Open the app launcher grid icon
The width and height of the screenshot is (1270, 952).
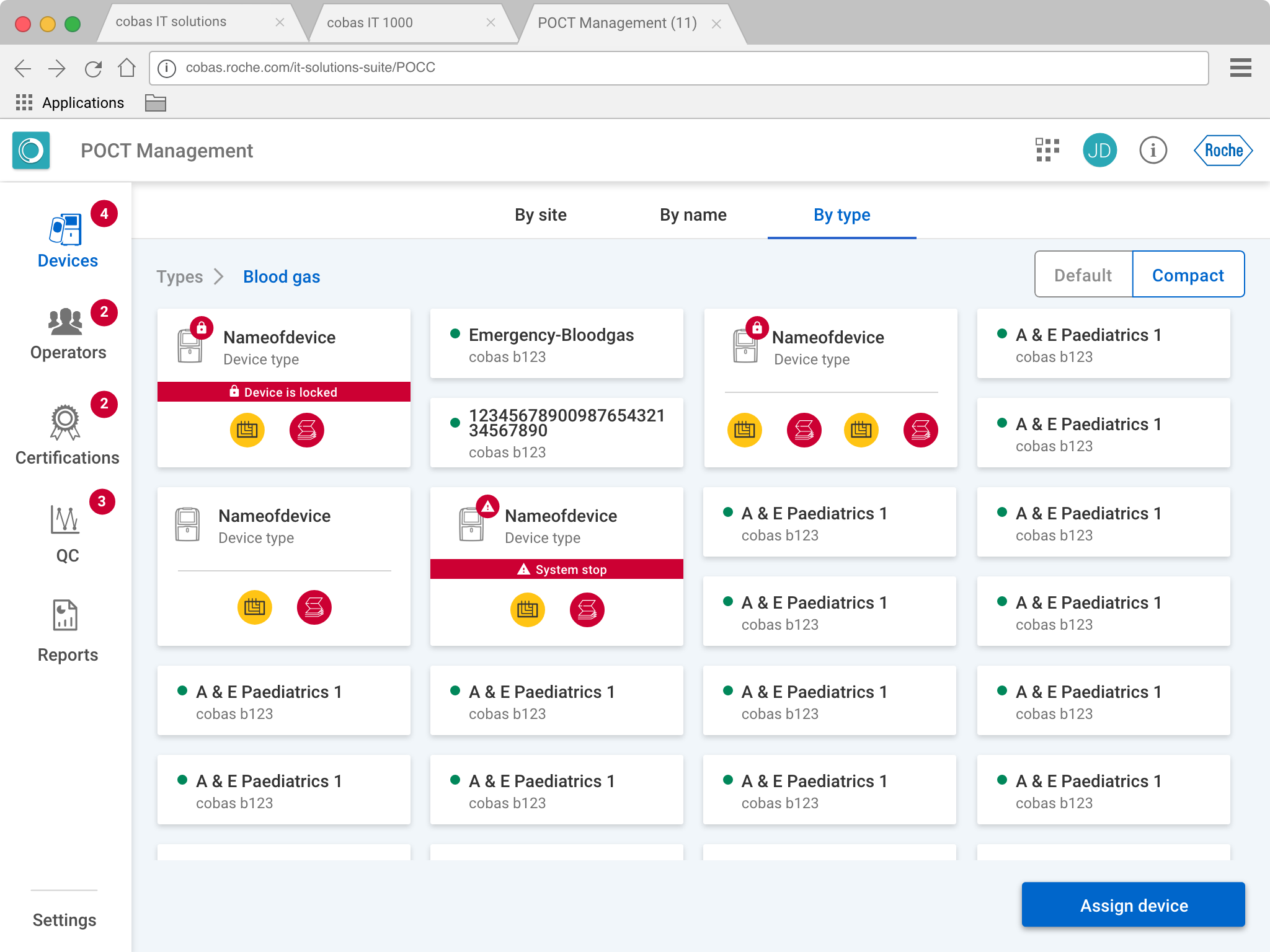pos(1047,151)
